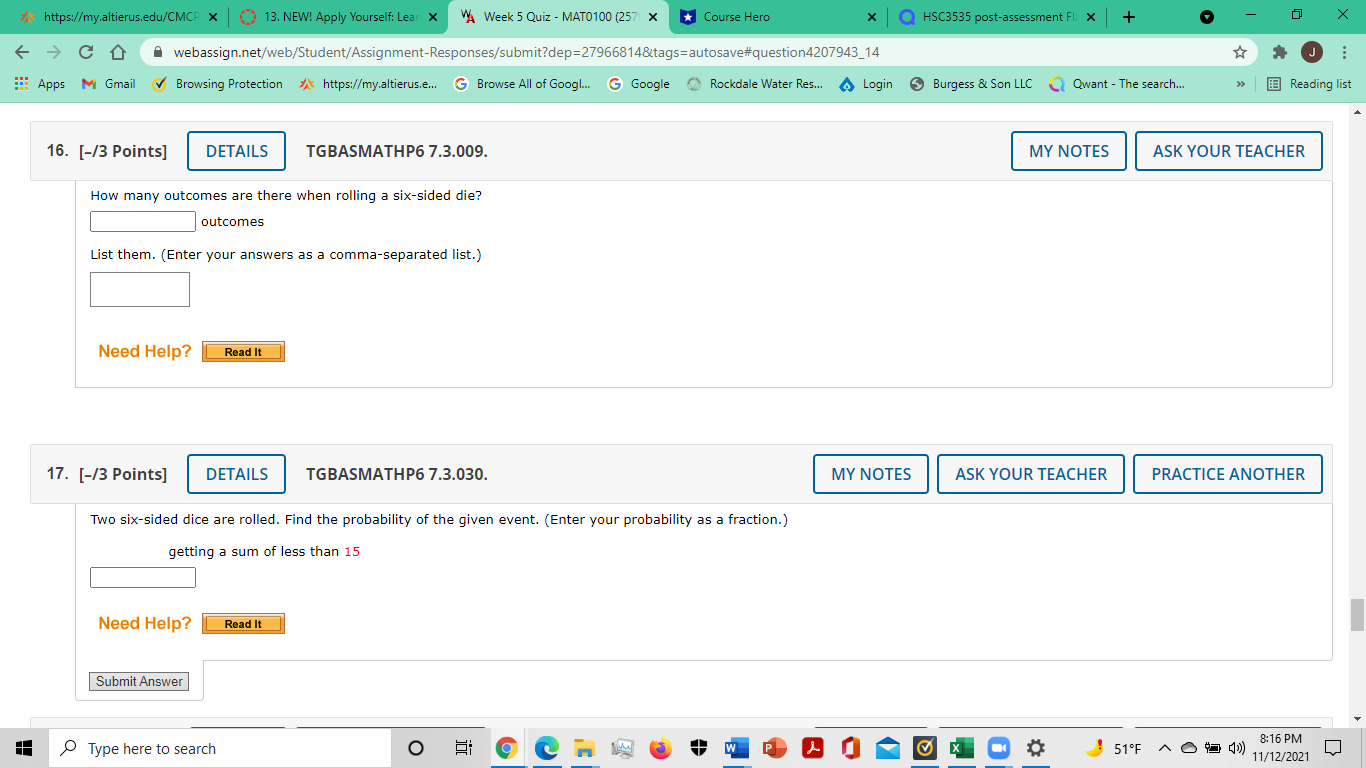The height and width of the screenshot is (768, 1366).
Task: Go back to the previous page
Action: pyautogui.click(x=22, y=52)
